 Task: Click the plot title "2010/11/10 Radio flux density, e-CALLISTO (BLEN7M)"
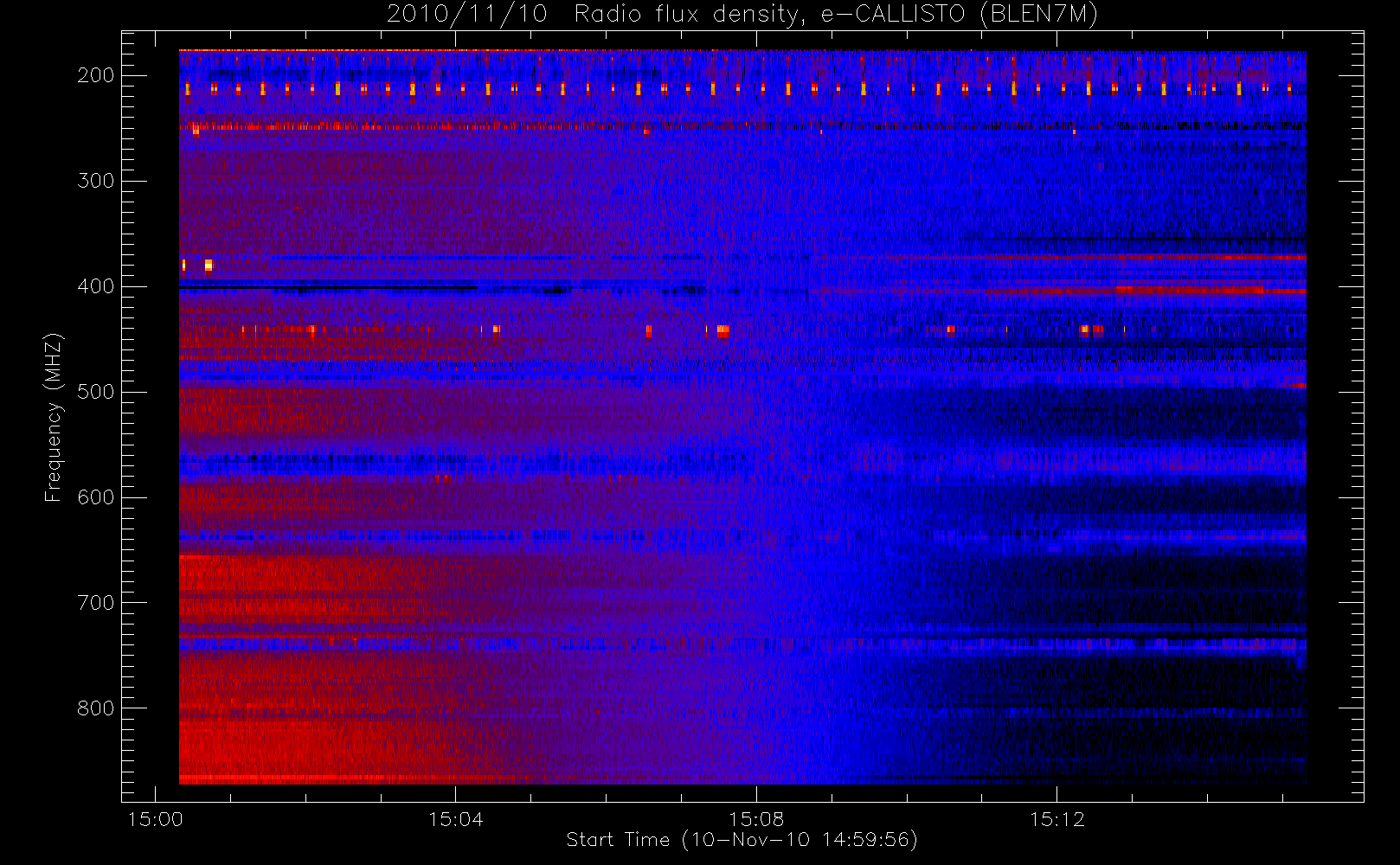742,14
